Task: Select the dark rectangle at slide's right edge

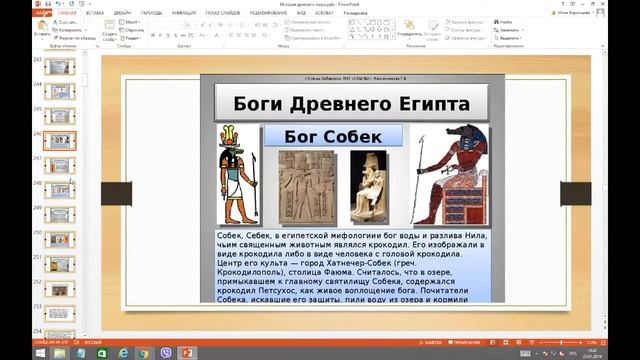Action: [x=576, y=193]
